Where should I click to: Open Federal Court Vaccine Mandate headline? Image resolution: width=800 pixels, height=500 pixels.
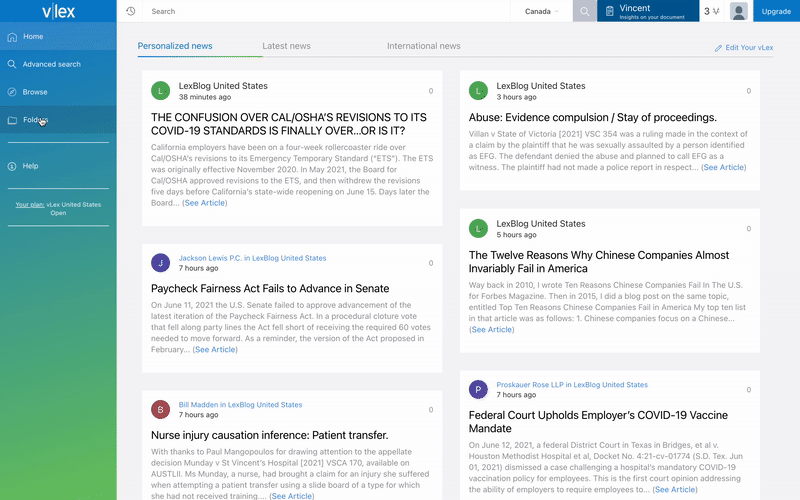pyautogui.click(x=598, y=422)
